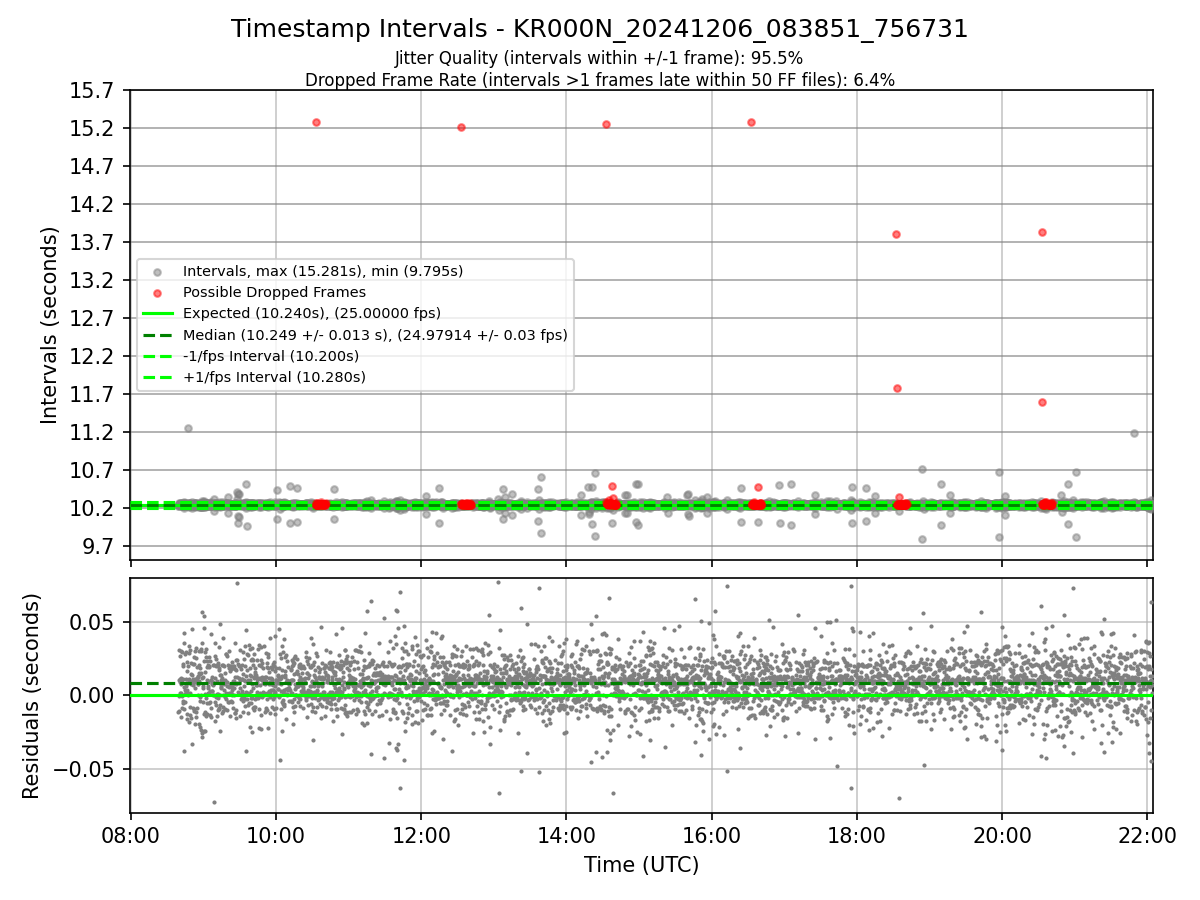Click the gray point near 08:45 at 11.2 s
Screen dimensions: 1200x900
188,428
